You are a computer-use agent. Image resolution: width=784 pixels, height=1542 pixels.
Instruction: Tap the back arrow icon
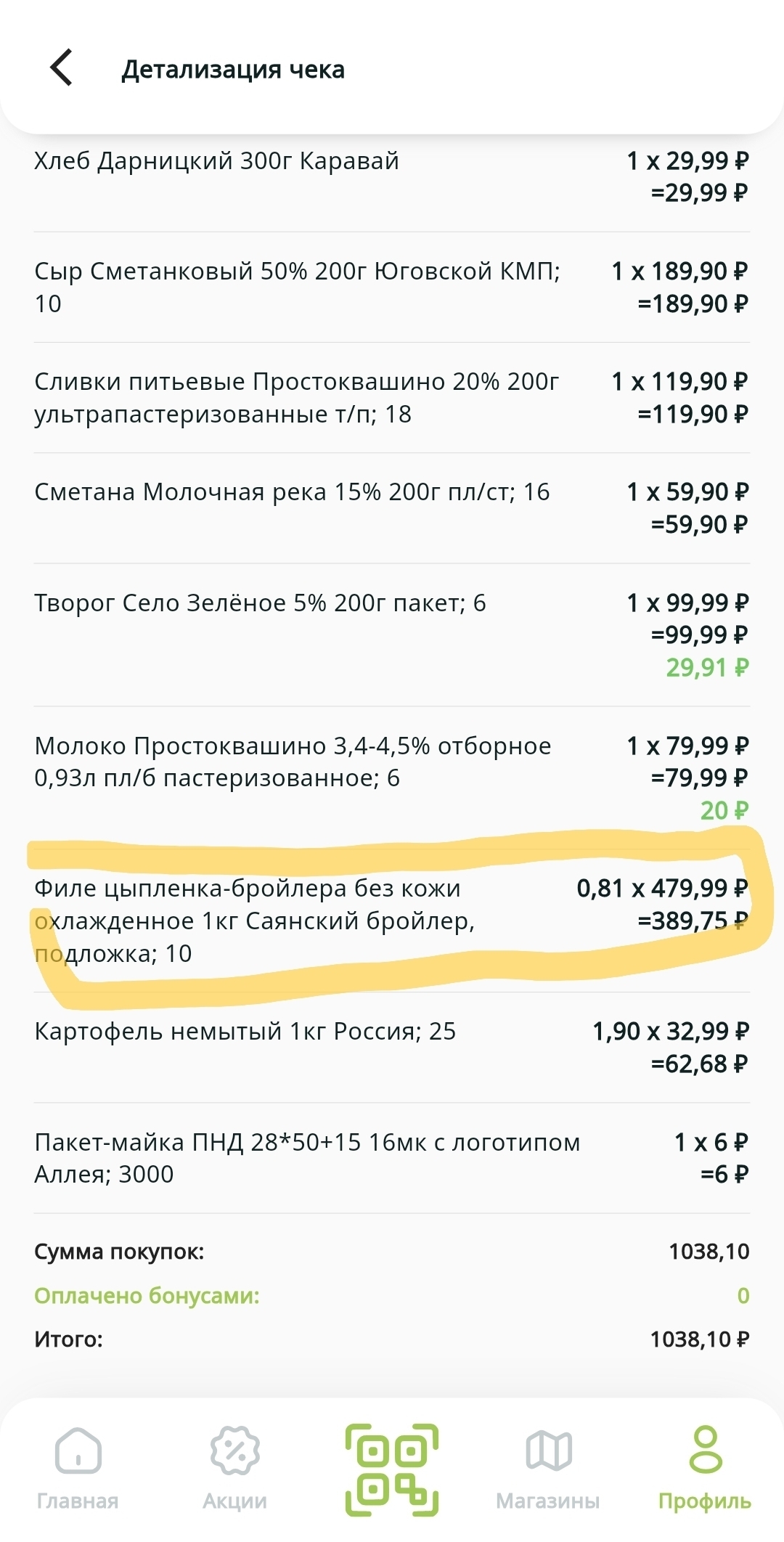coord(62,68)
